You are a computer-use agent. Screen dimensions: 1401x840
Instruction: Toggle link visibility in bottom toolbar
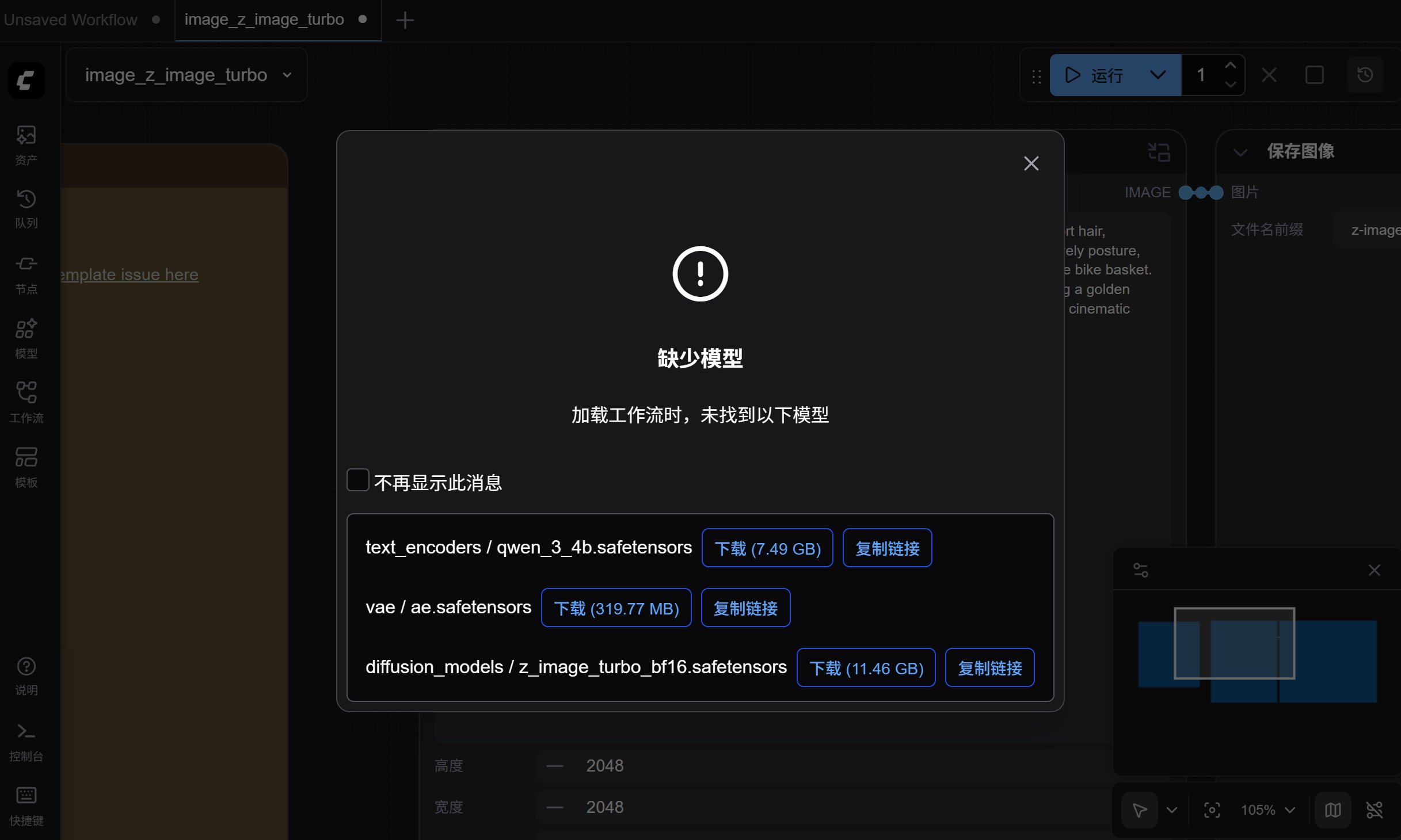(1374, 810)
